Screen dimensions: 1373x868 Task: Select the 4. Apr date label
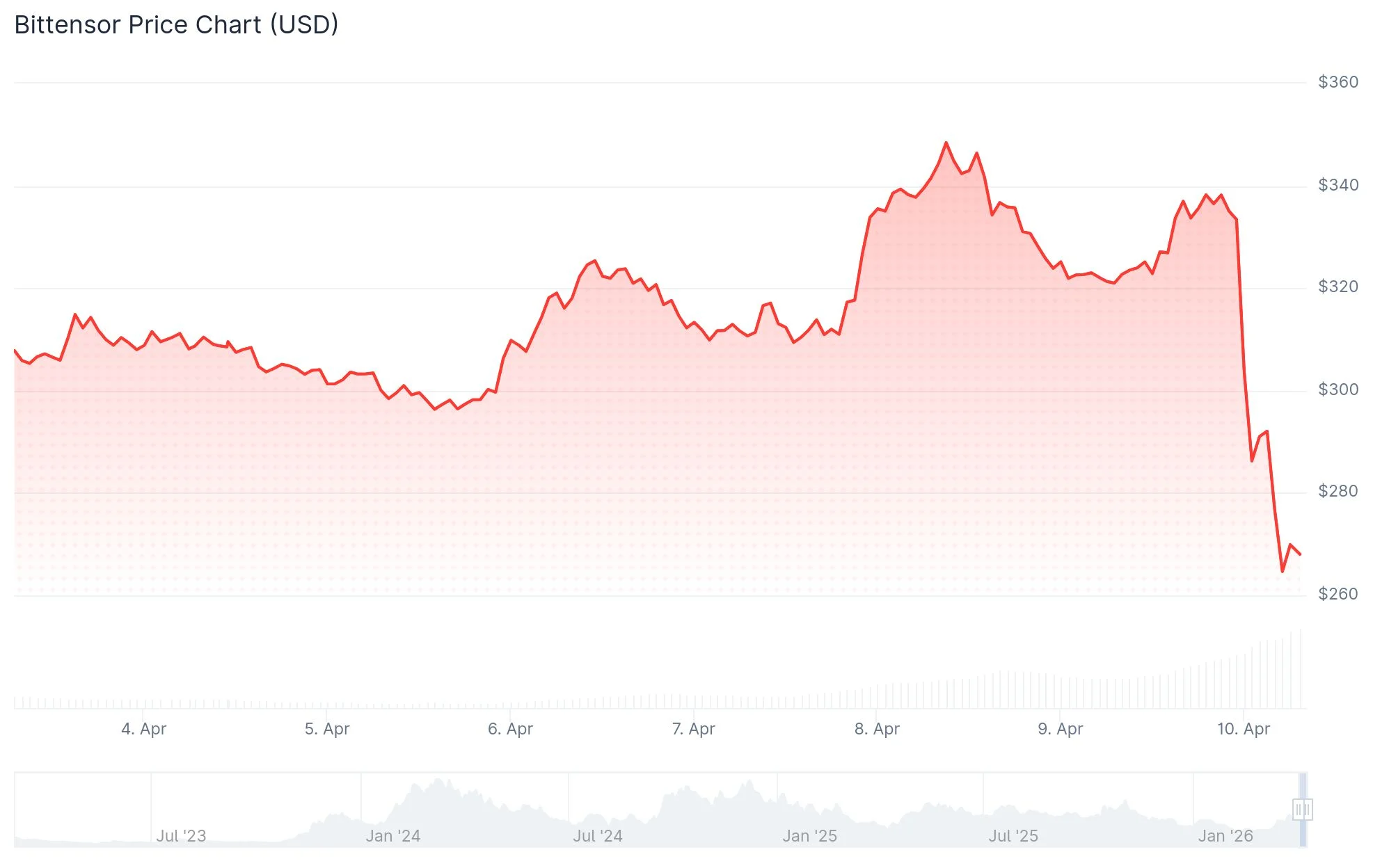click(143, 729)
